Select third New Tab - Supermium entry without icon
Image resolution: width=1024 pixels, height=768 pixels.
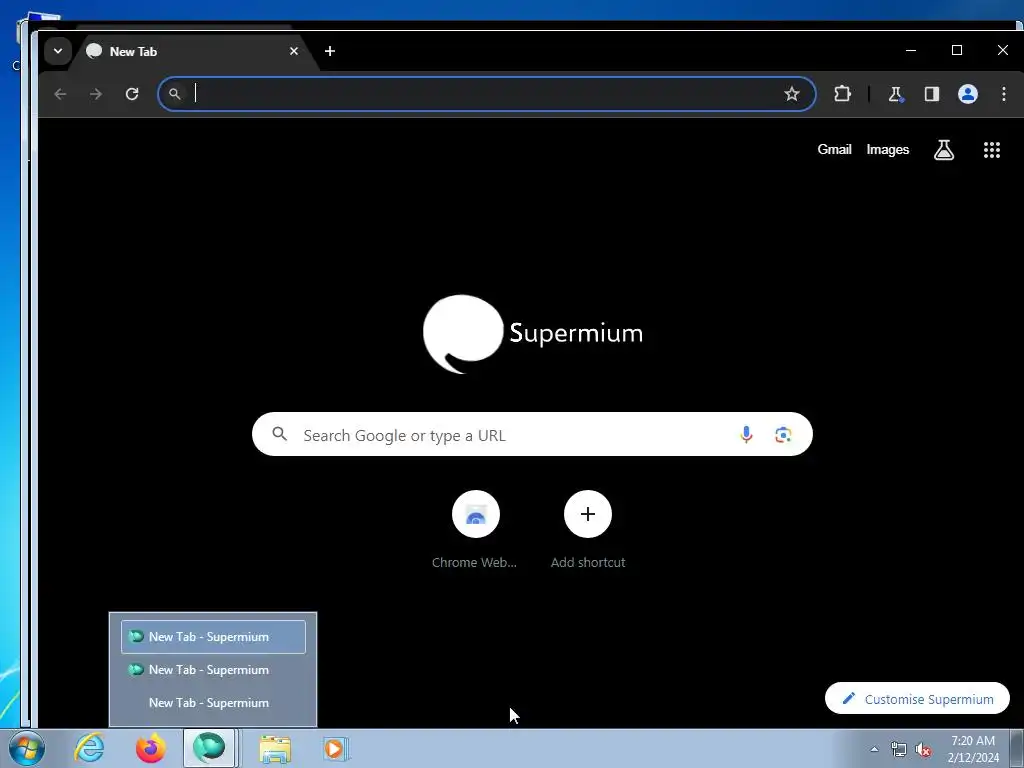coord(214,703)
